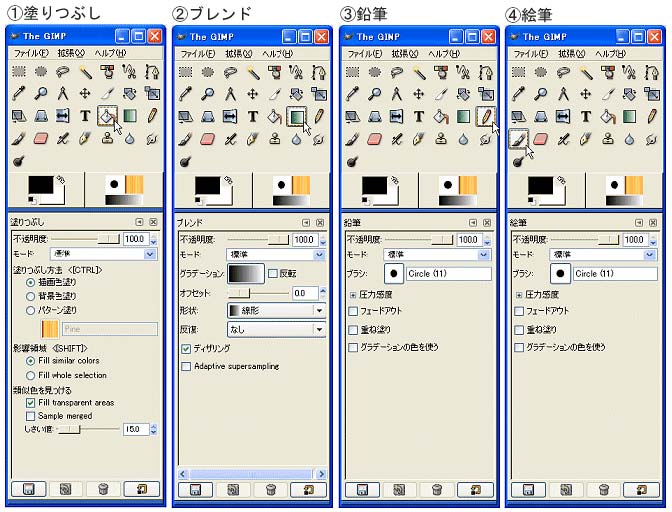Image resolution: width=672 pixels, height=512 pixels.
Task: Open ヘルプ menu in the 絵筆 window
Action: point(611,54)
